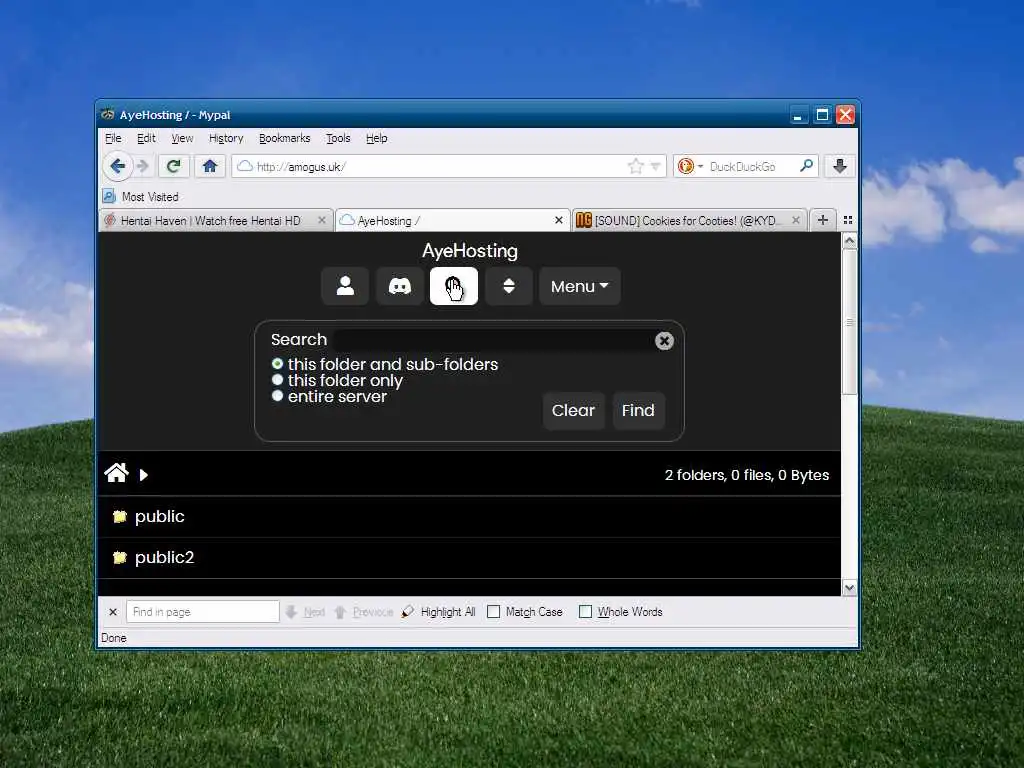
Task: Toggle Highlight All in the find bar
Action: point(438,612)
